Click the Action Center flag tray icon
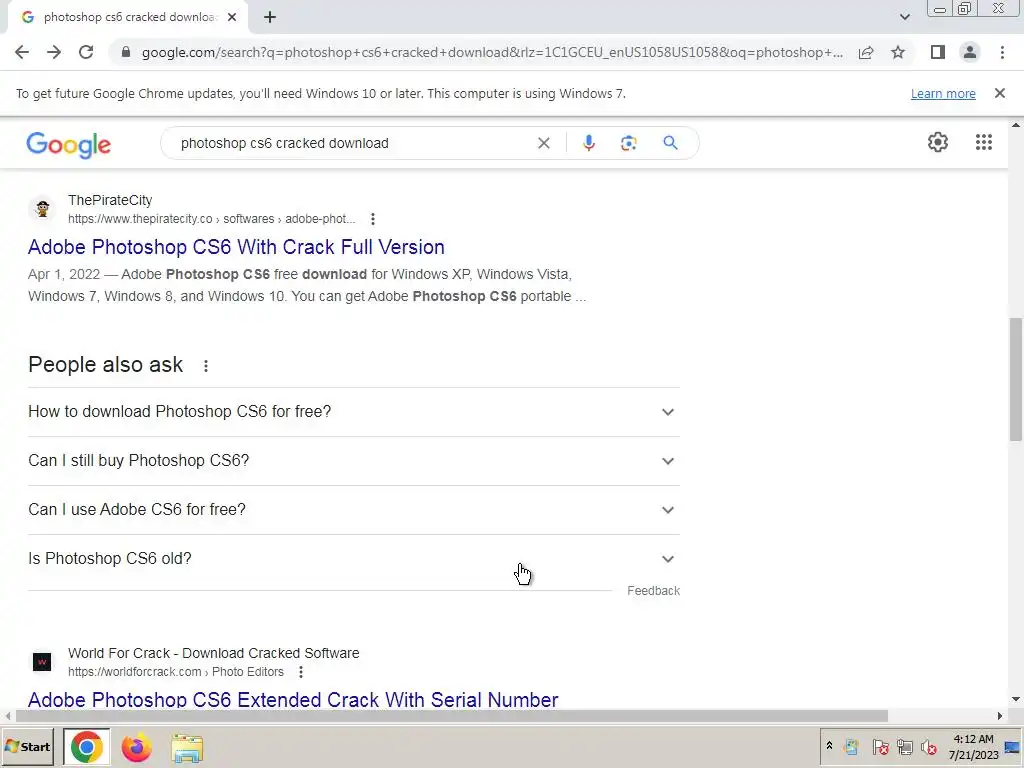 [x=880, y=746]
